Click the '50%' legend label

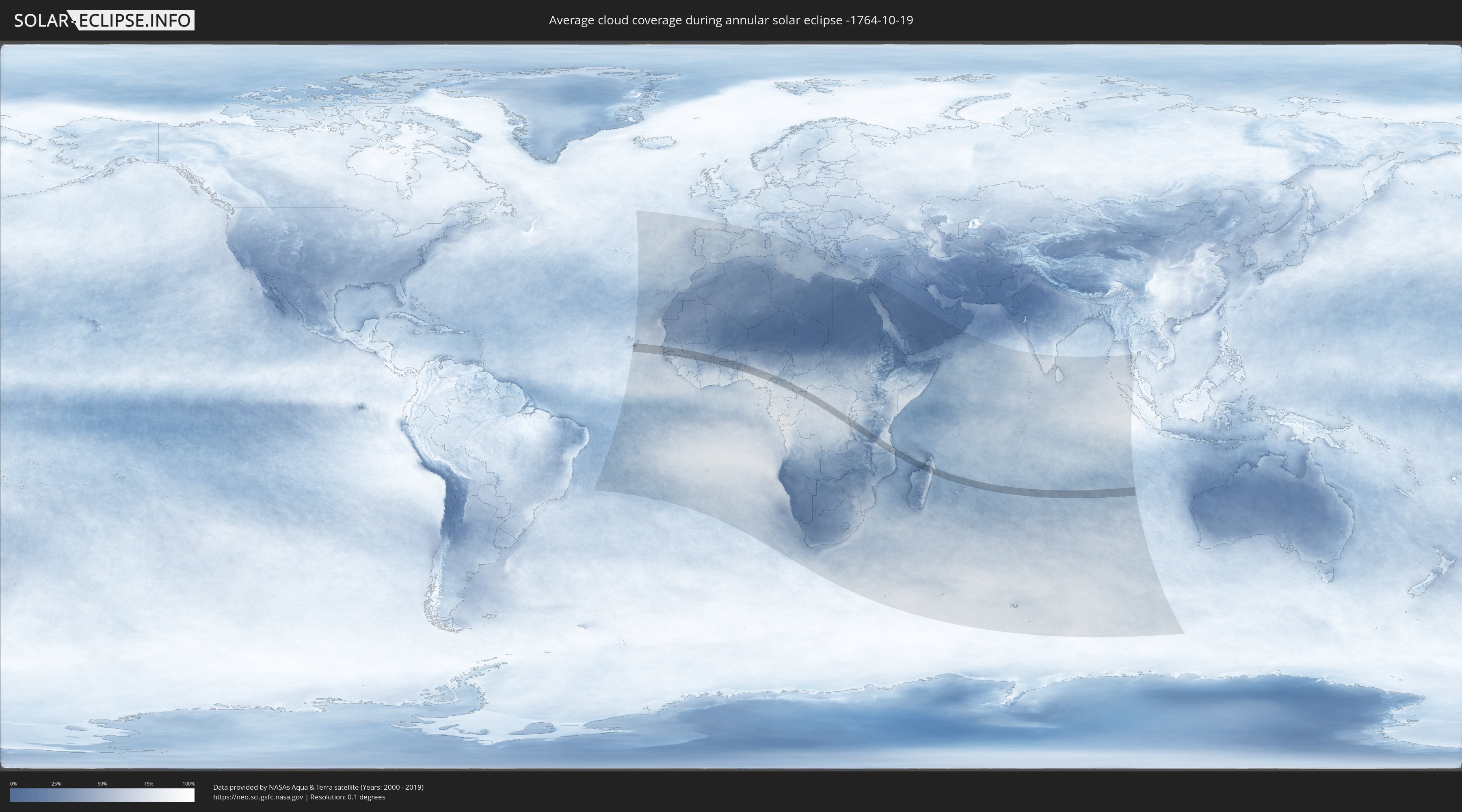(x=102, y=784)
